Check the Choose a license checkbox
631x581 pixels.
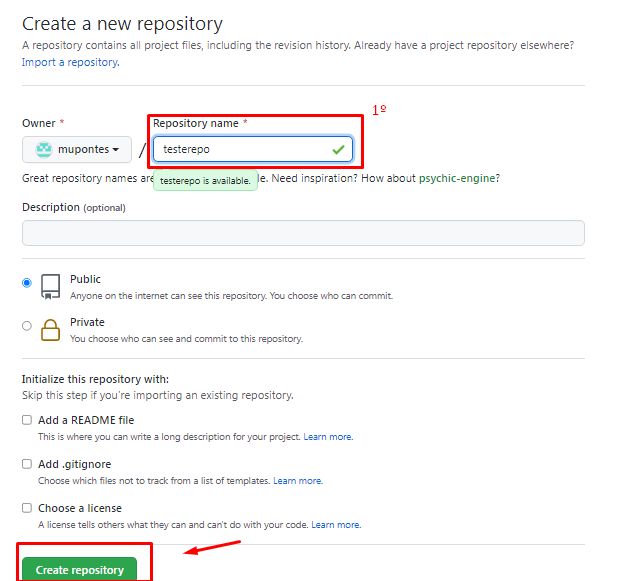click(27, 508)
